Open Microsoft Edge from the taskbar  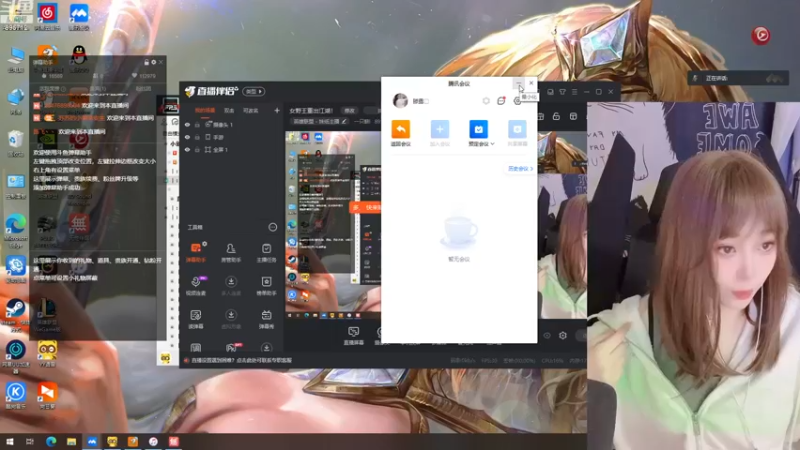[51, 441]
